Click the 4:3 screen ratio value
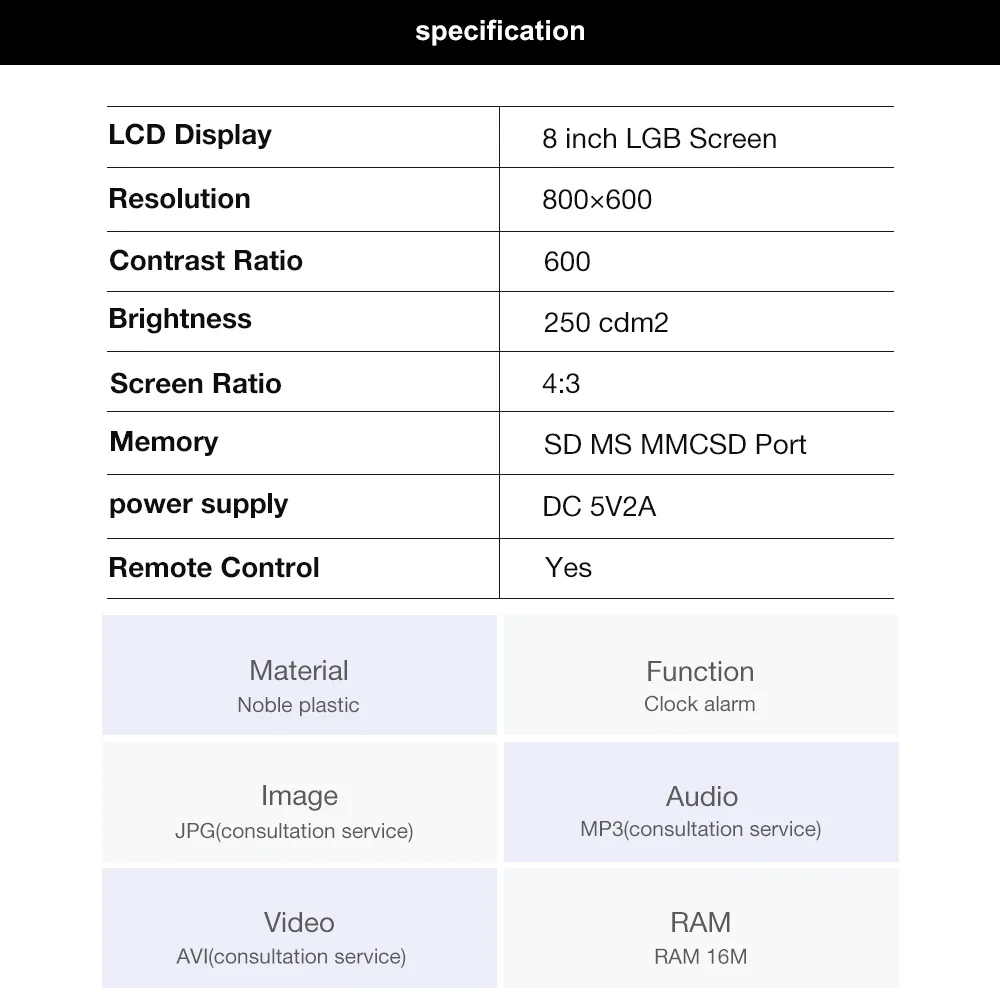The image size is (1000, 1000). 561,383
